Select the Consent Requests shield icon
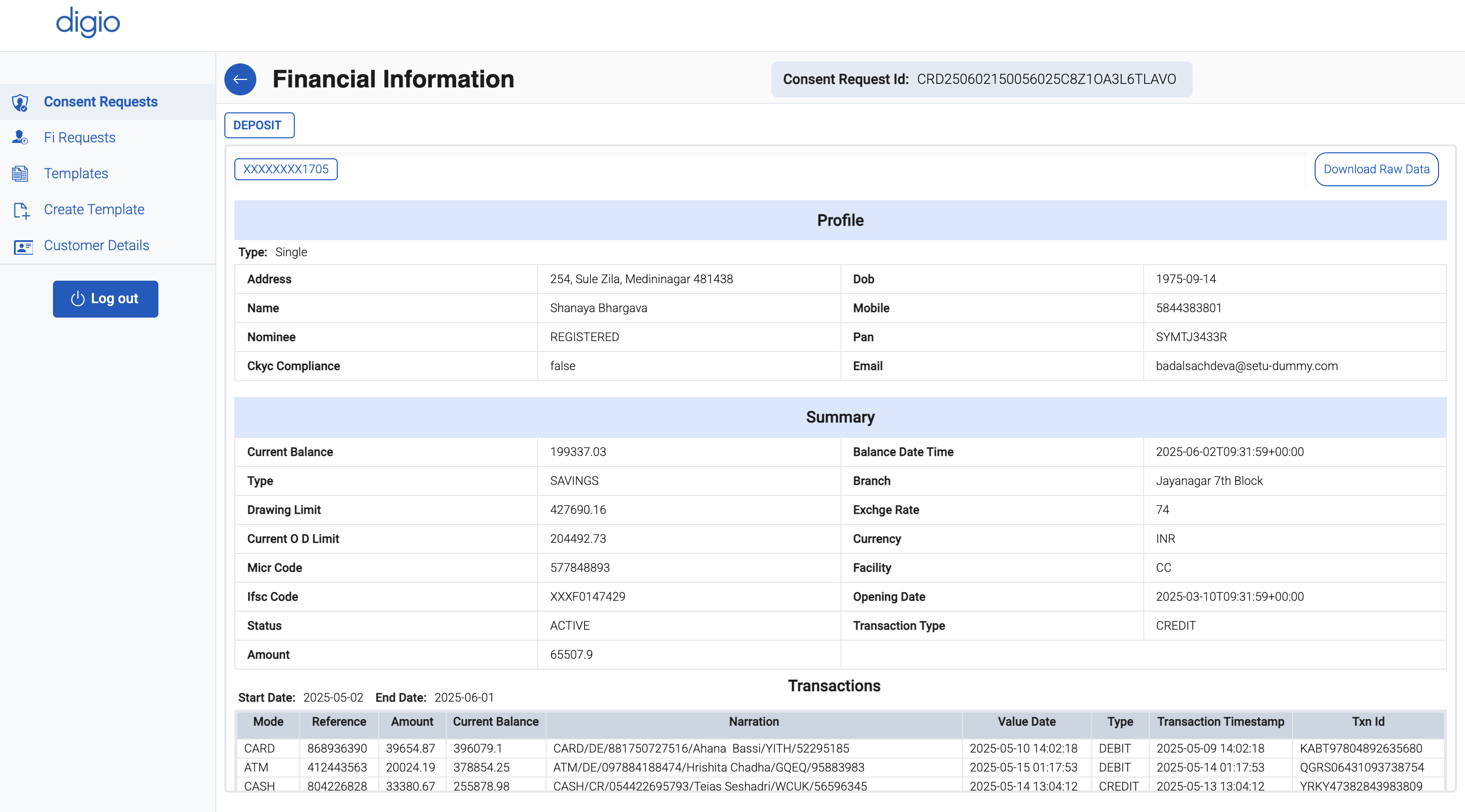The image size is (1465, 812). pyautogui.click(x=20, y=102)
